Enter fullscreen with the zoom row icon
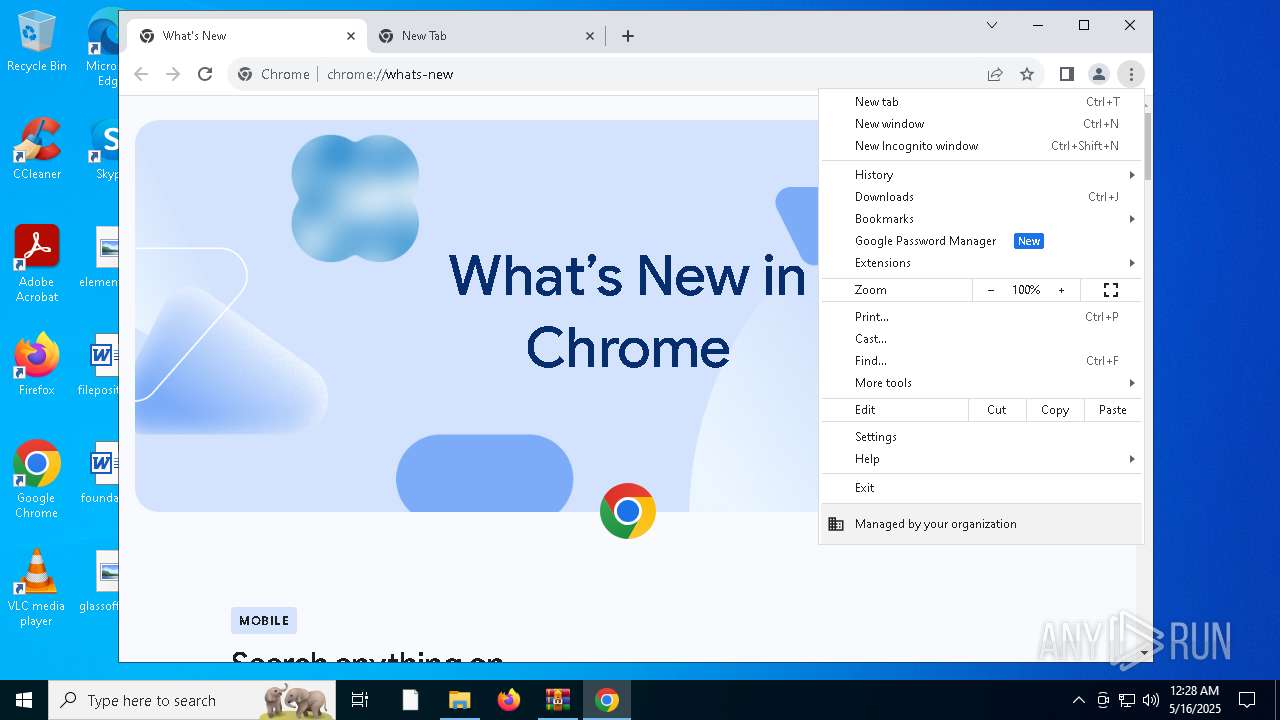Image resolution: width=1280 pixels, height=720 pixels. 1110,290
